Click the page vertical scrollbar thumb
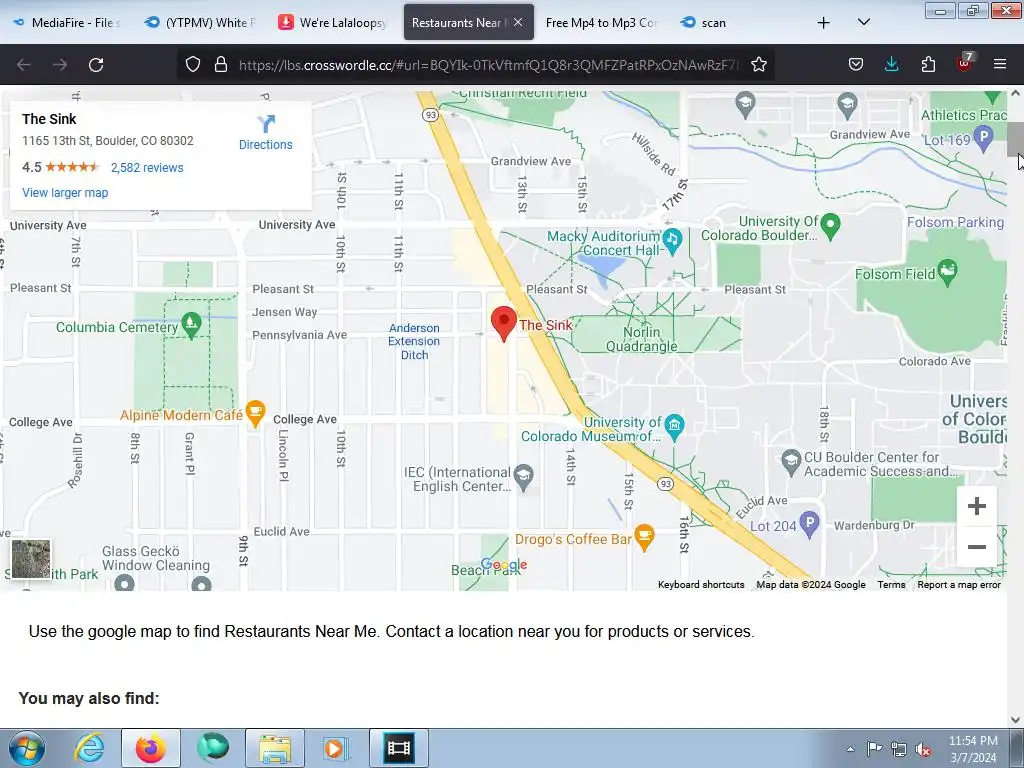1024x768 pixels. tap(1015, 139)
